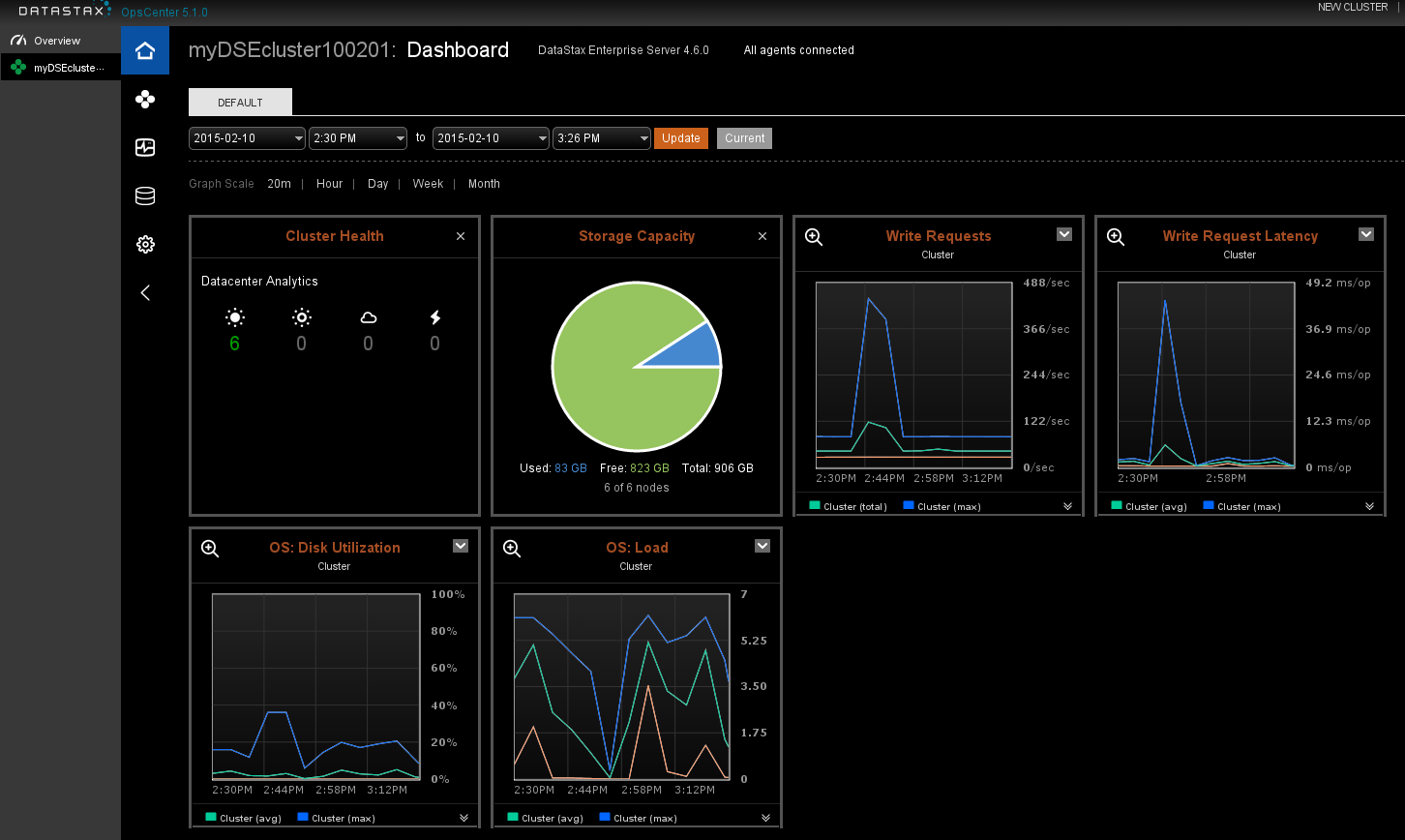The height and width of the screenshot is (840, 1405).
Task: Expand the OS: Load legend chevron
Action: click(x=765, y=818)
